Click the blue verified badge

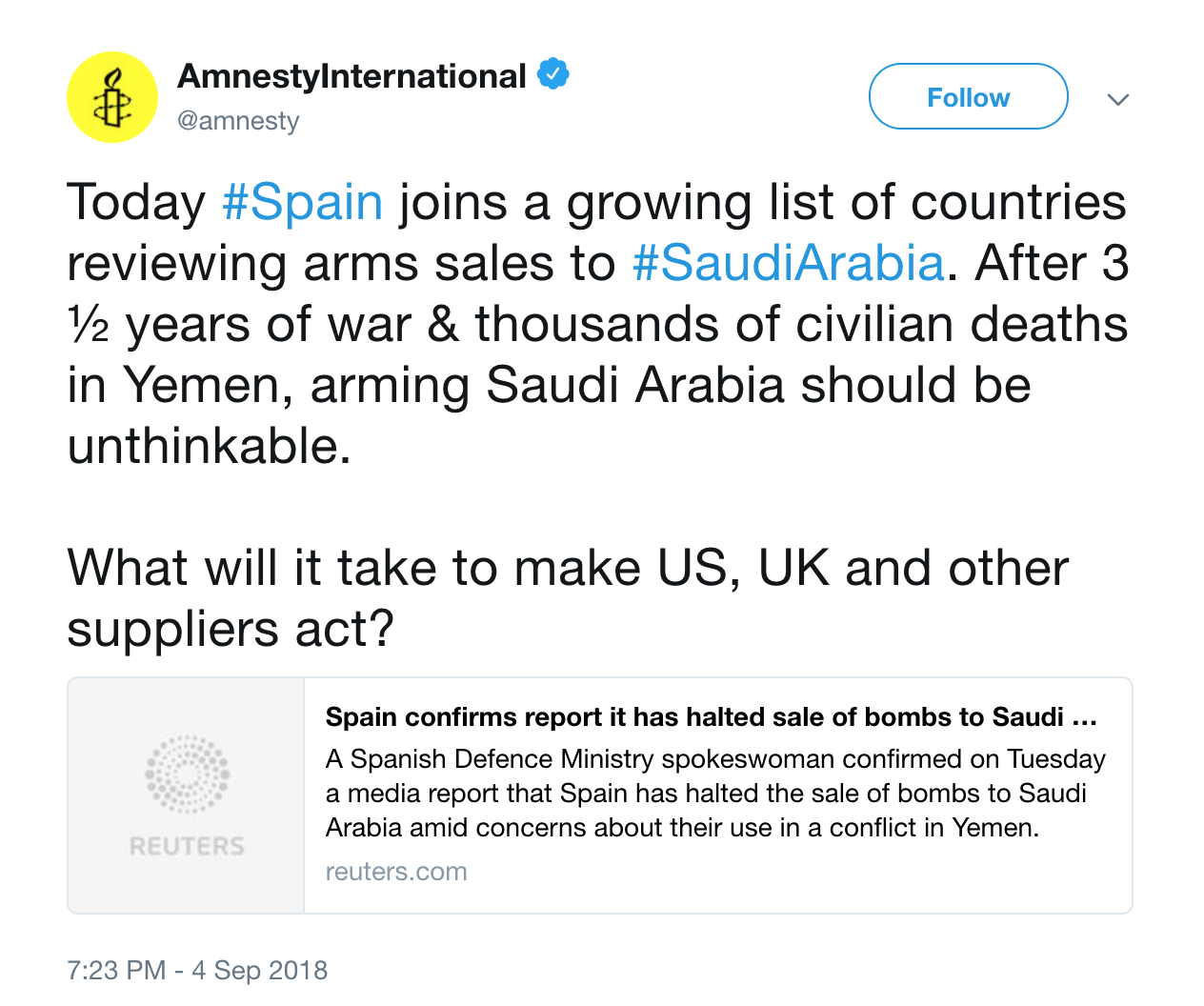pyautogui.click(x=553, y=74)
